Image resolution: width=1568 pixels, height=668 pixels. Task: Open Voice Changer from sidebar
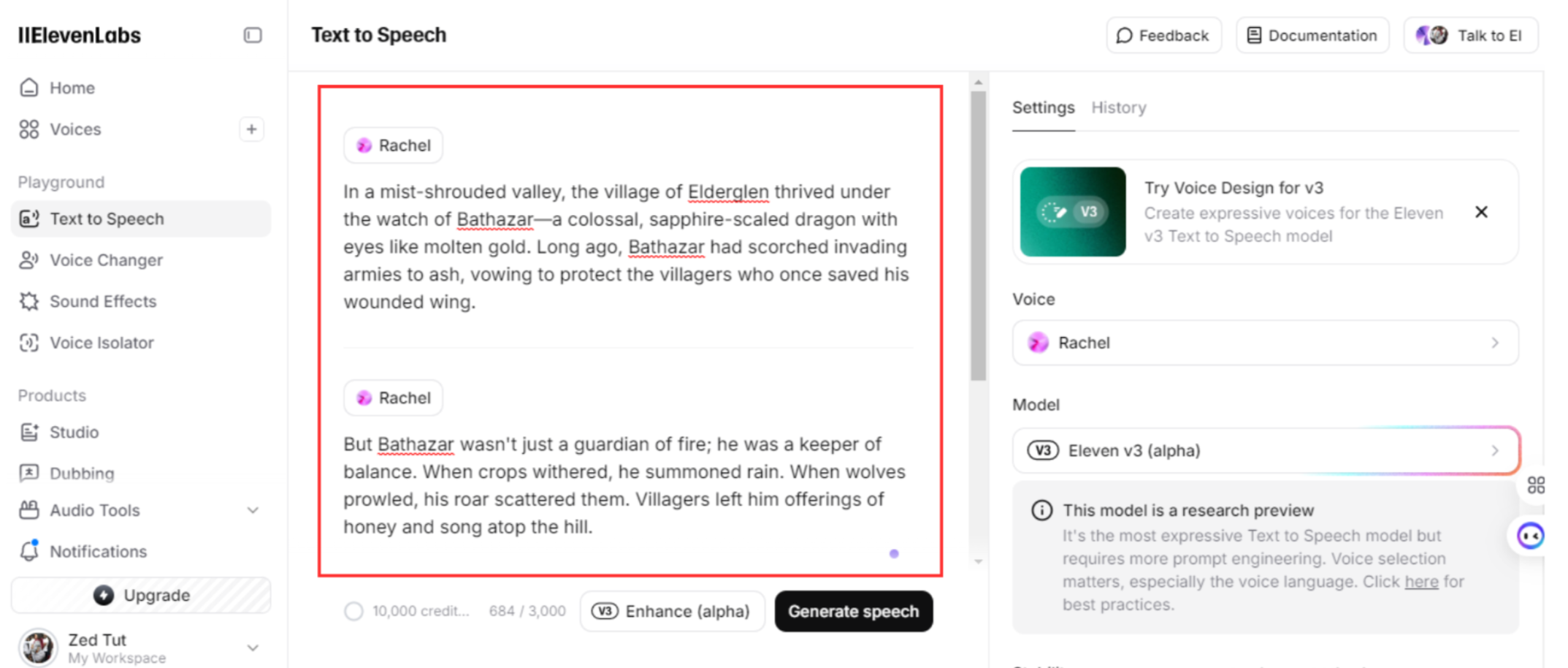pyautogui.click(x=106, y=260)
